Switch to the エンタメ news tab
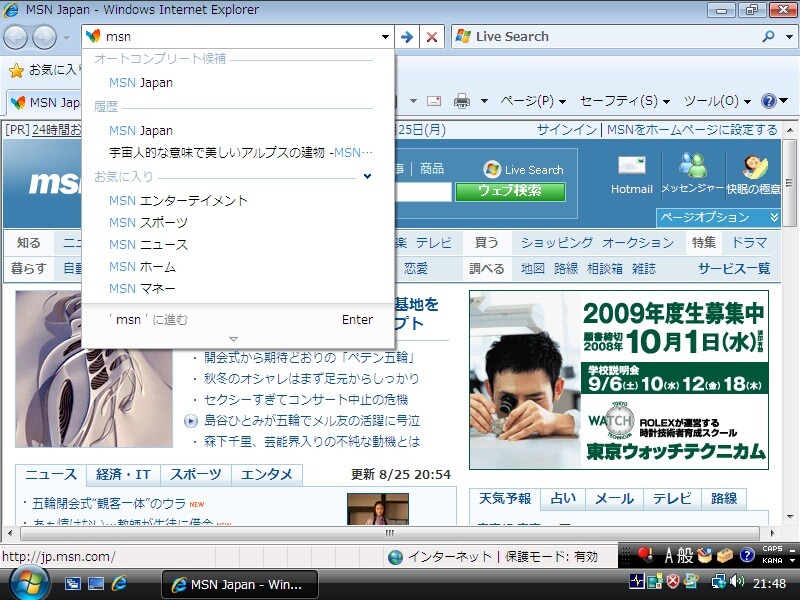Screen dimensions: 800x600 267,475
